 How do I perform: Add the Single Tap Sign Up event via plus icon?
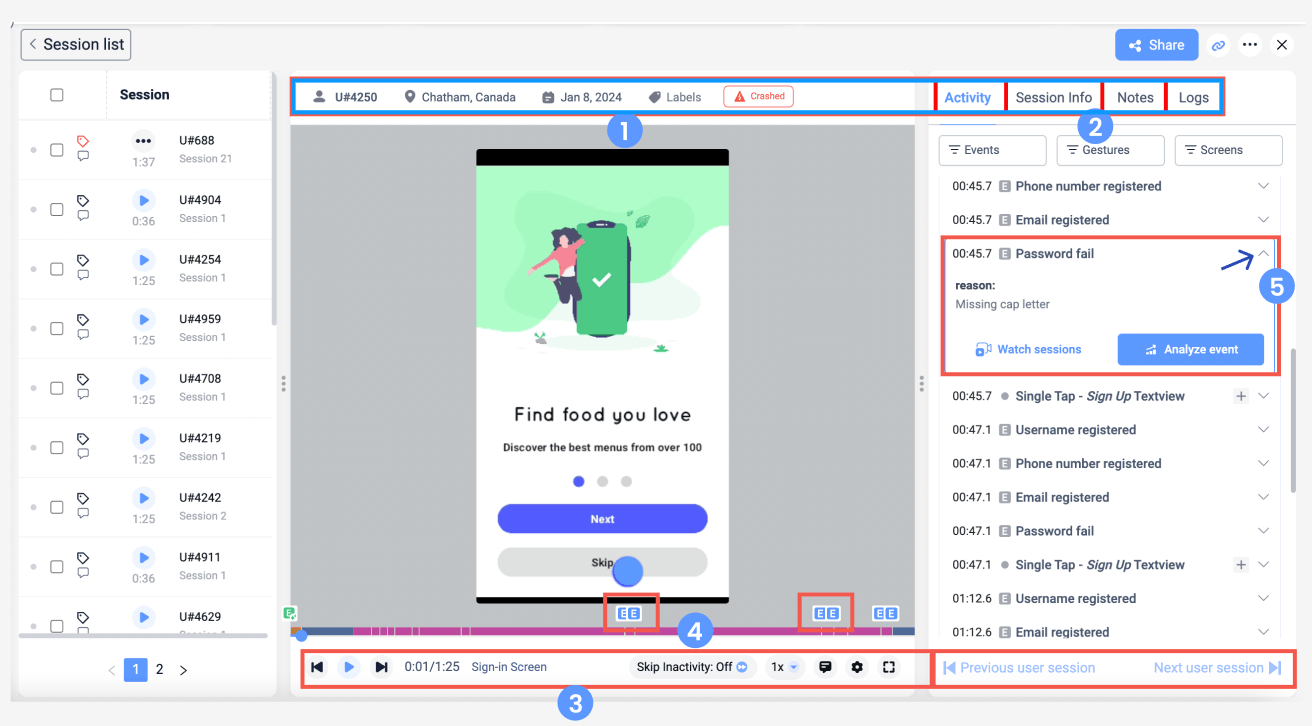click(1240, 396)
